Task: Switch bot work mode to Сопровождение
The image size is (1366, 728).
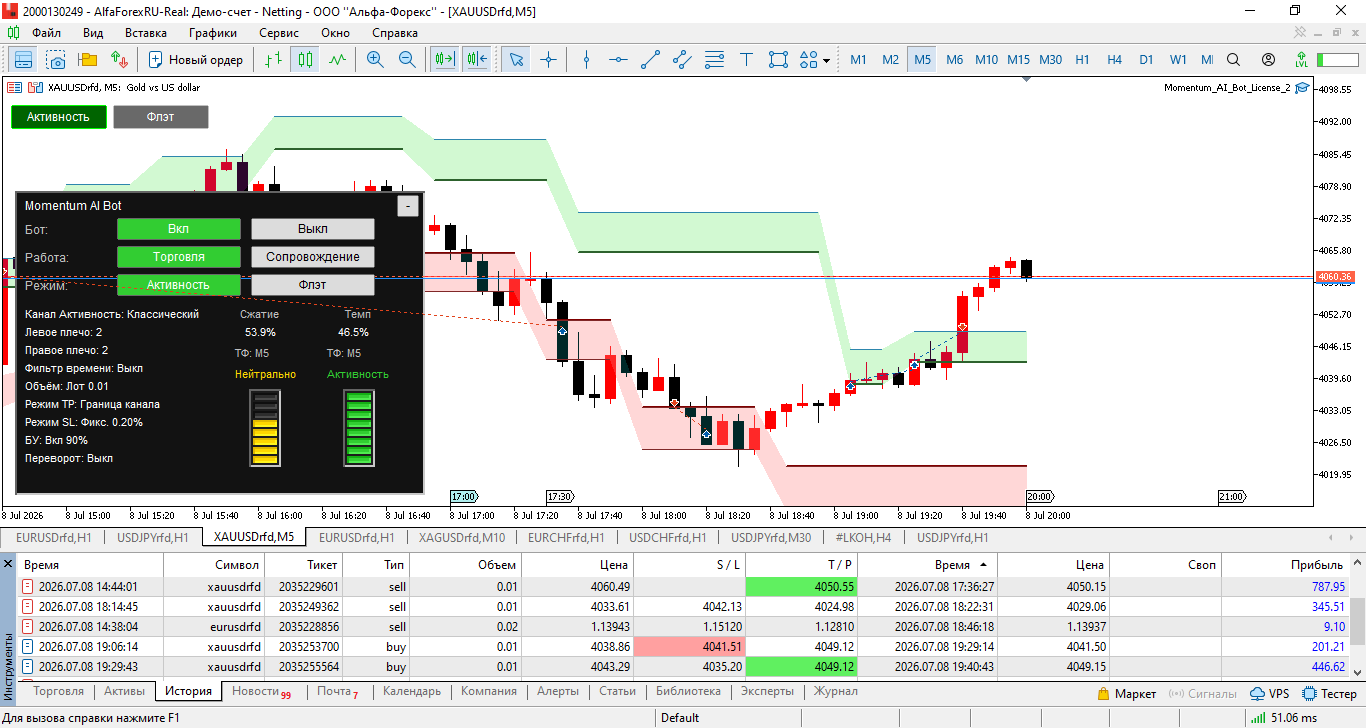Action: click(313, 257)
